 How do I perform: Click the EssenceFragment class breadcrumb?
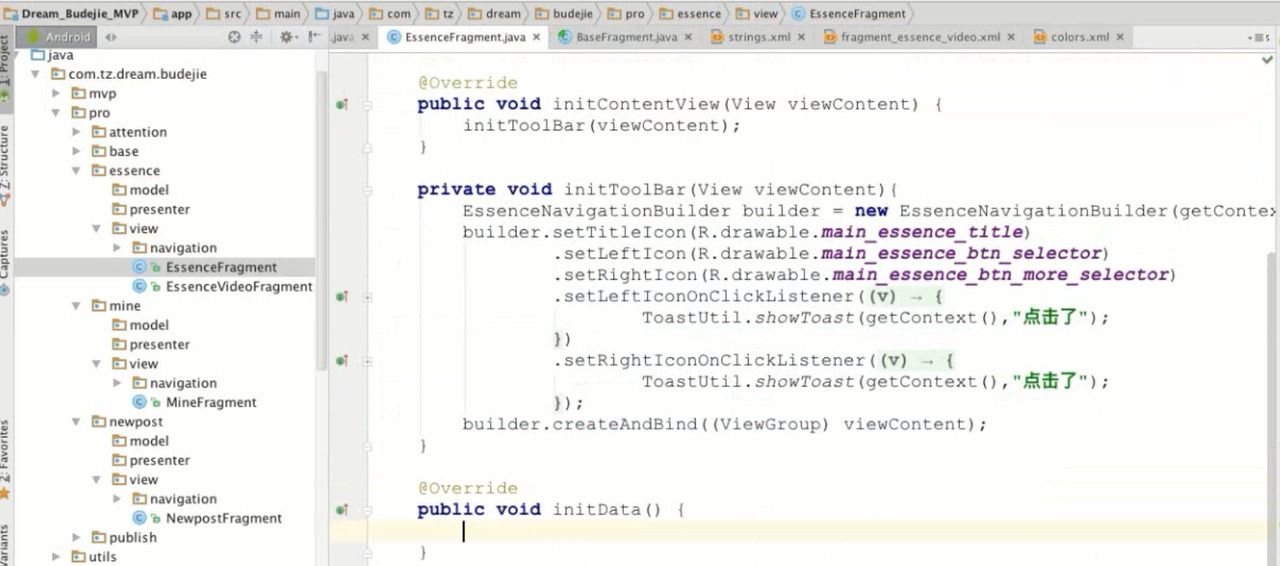click(849, 14)
